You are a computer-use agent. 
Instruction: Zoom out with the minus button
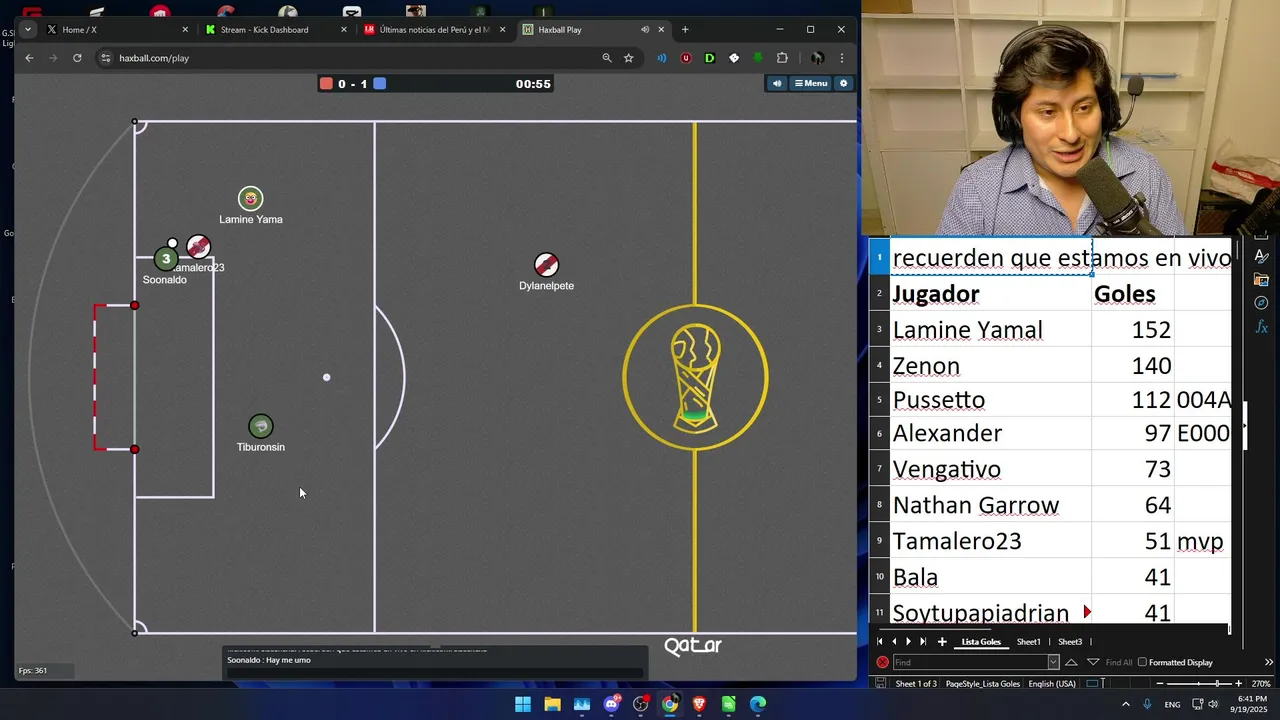[1162, 683]
